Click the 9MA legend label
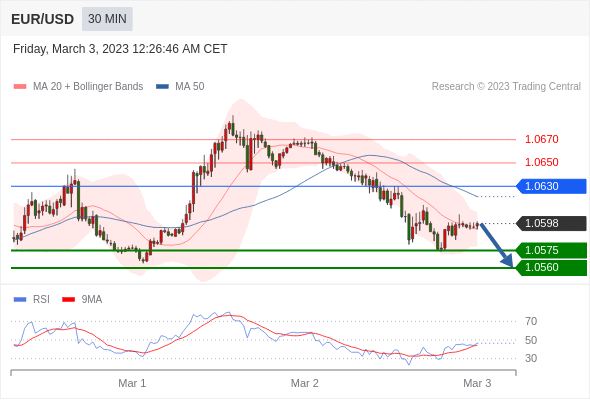The width and height of the screenshot is (590, 400). tap(92, 300)
